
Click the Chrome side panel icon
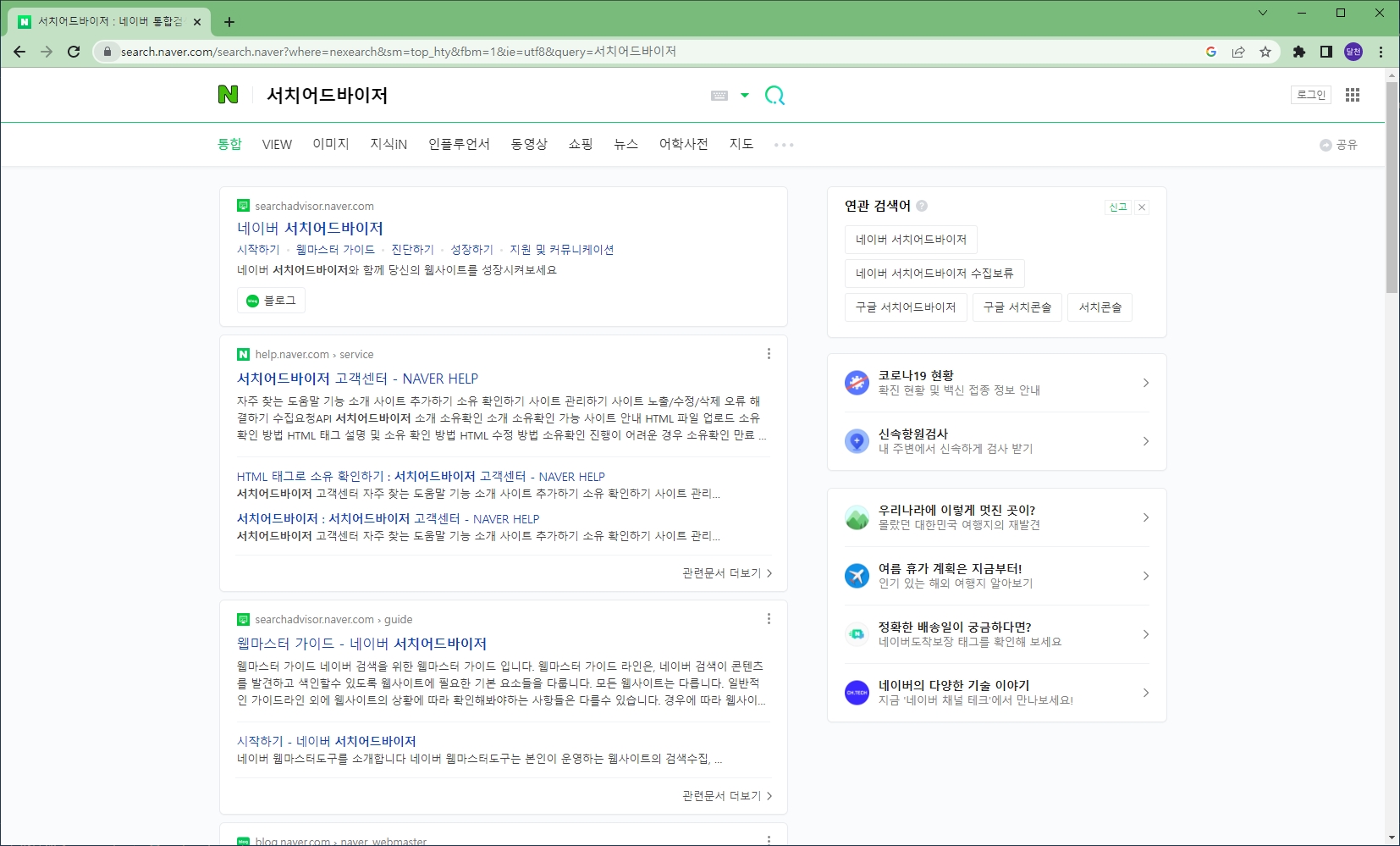[x=1326, y=52]
